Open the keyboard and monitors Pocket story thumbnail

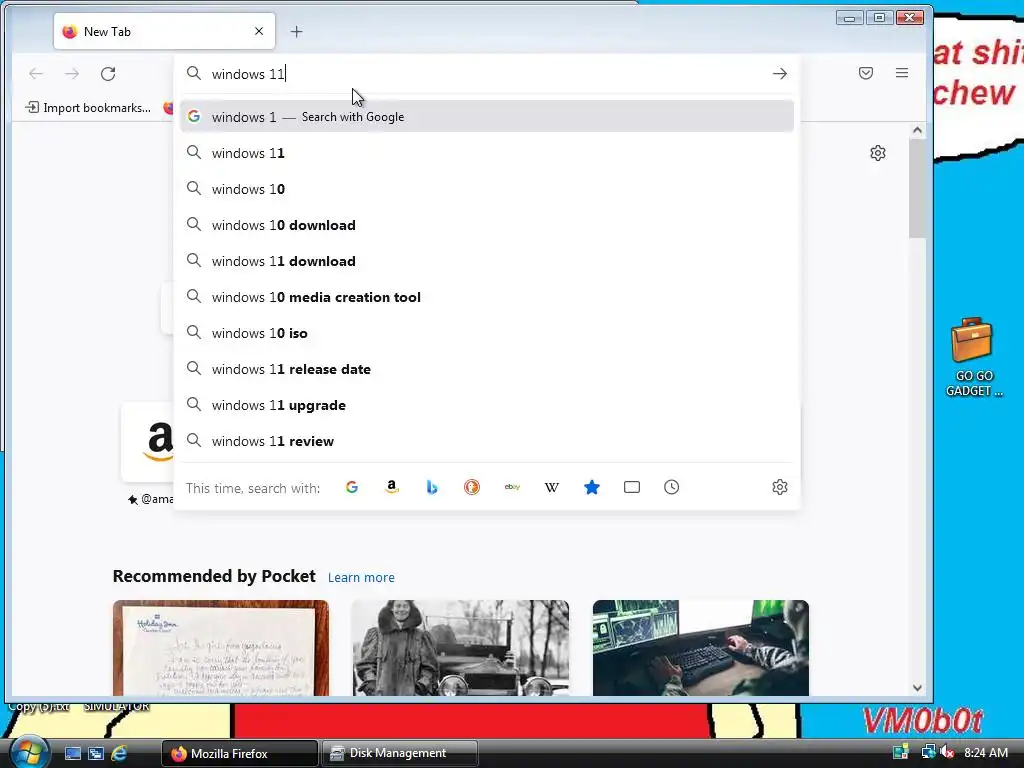(701, 648)
